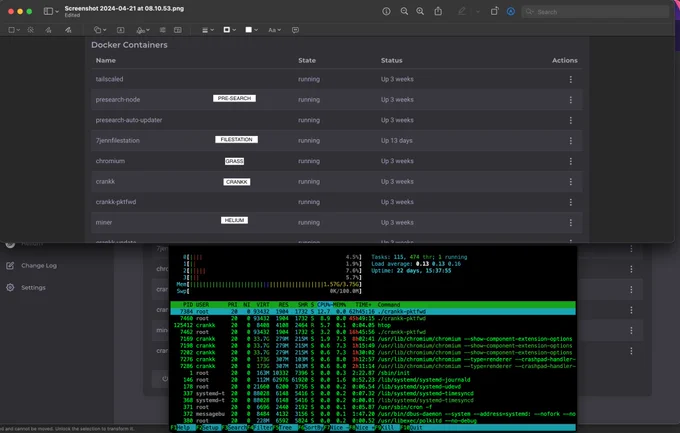The width and height of the screenshot is (680, 433).
Task: Open the Shape Style line thickness menu
Action: 208,30
